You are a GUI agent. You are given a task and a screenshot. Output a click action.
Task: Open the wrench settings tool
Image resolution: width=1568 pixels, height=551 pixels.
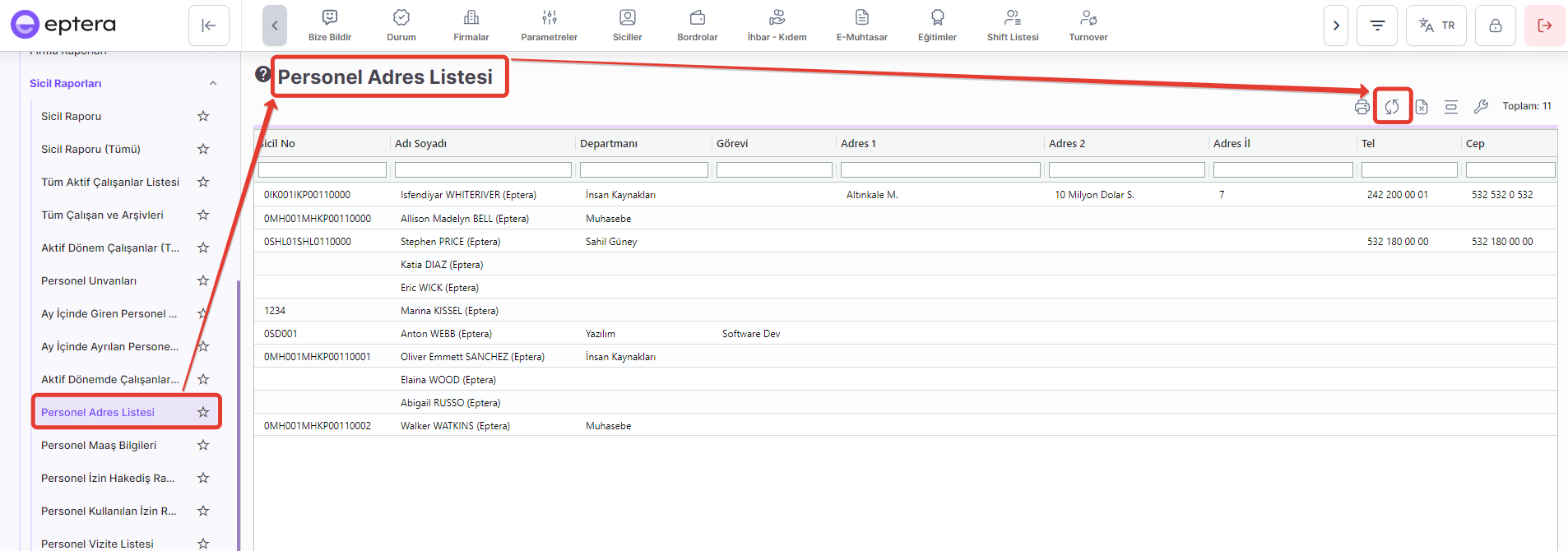[1481, 107]
